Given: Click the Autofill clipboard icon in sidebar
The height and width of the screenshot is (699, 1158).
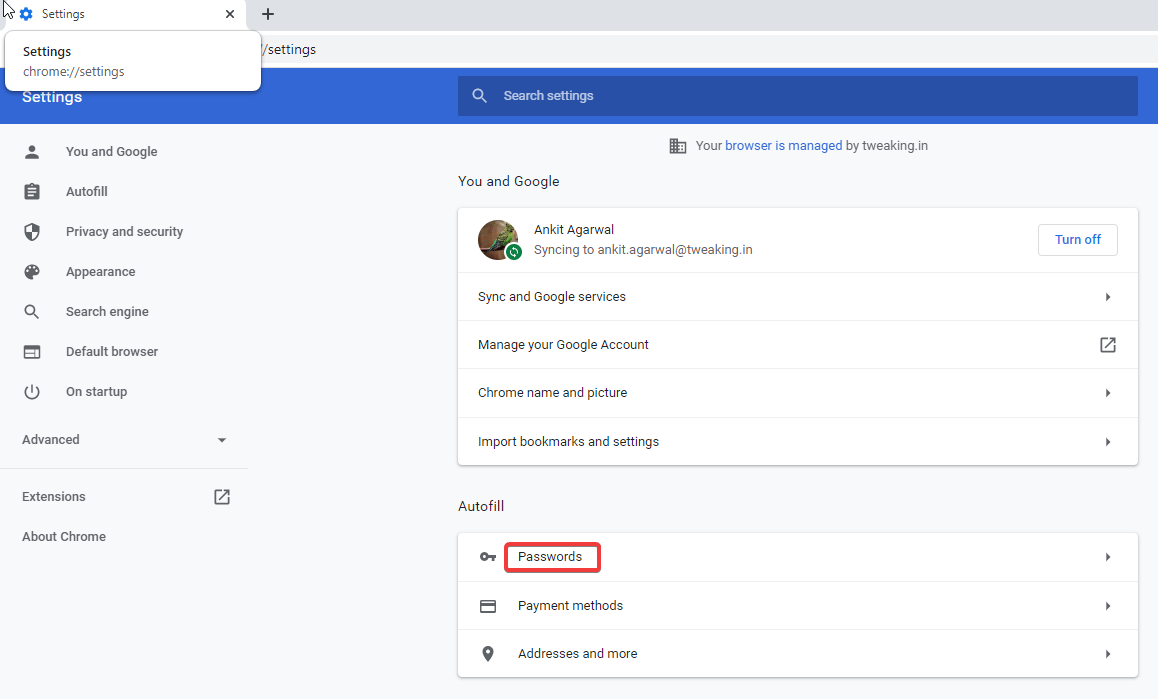Looking at the screenshot, I should [32, 192].
